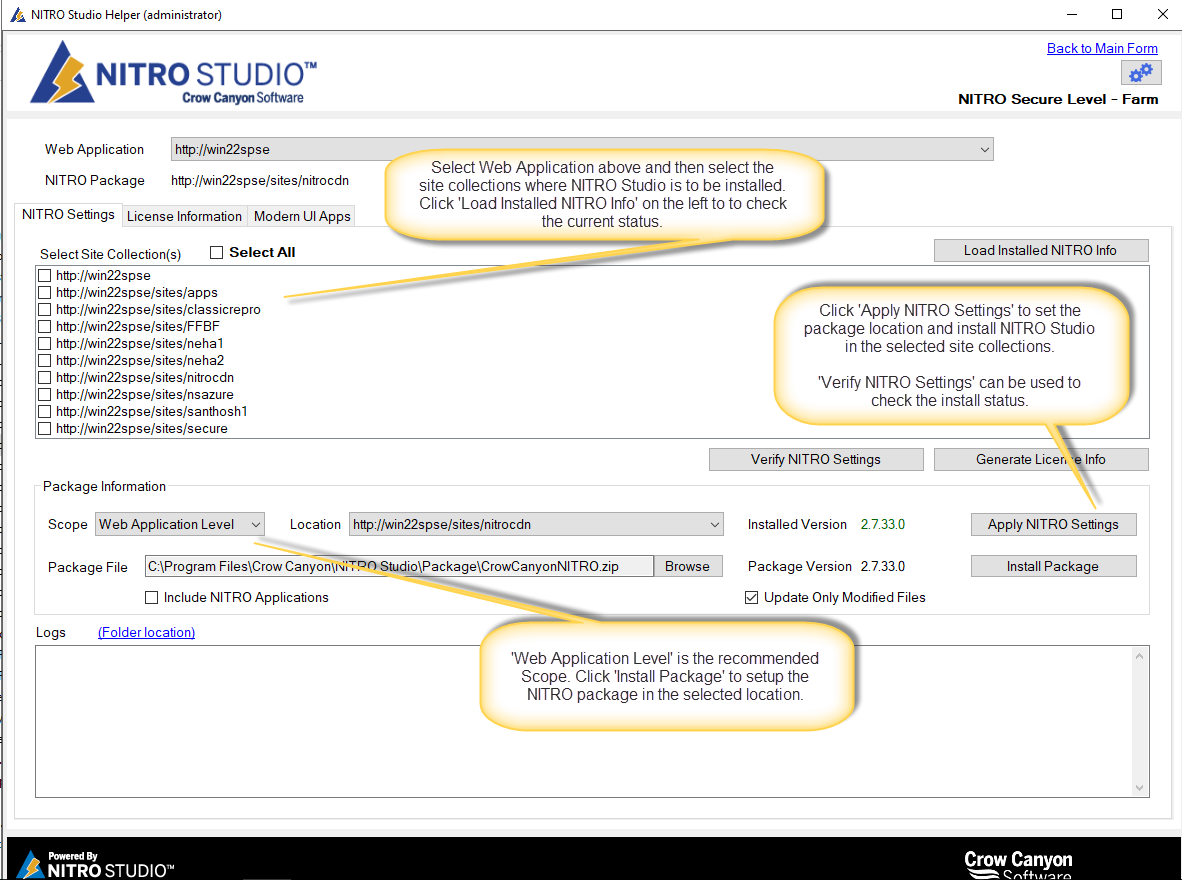Click inside the Logs text area
Screen dimensions: 1182x880
coord(583,721)
